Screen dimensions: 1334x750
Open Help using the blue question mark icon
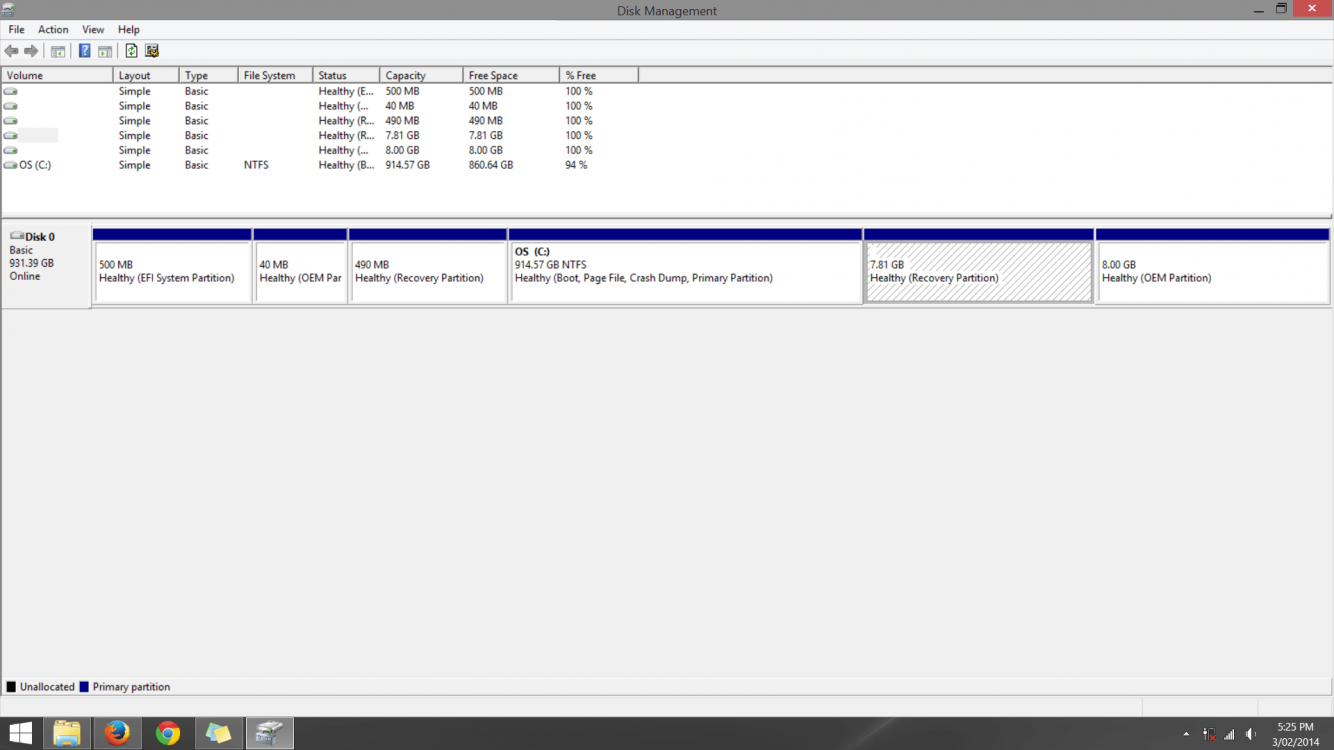(x=84, y=50)
